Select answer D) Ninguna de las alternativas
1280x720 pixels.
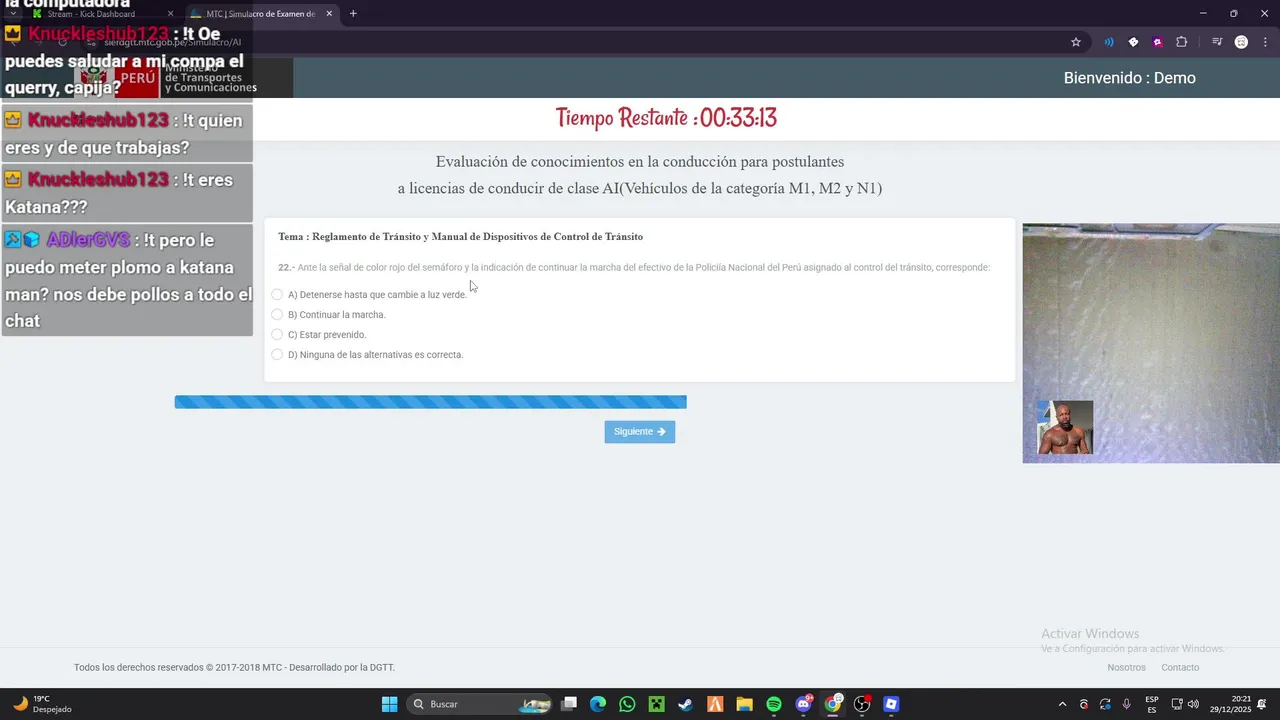click(x=277, y=355)
